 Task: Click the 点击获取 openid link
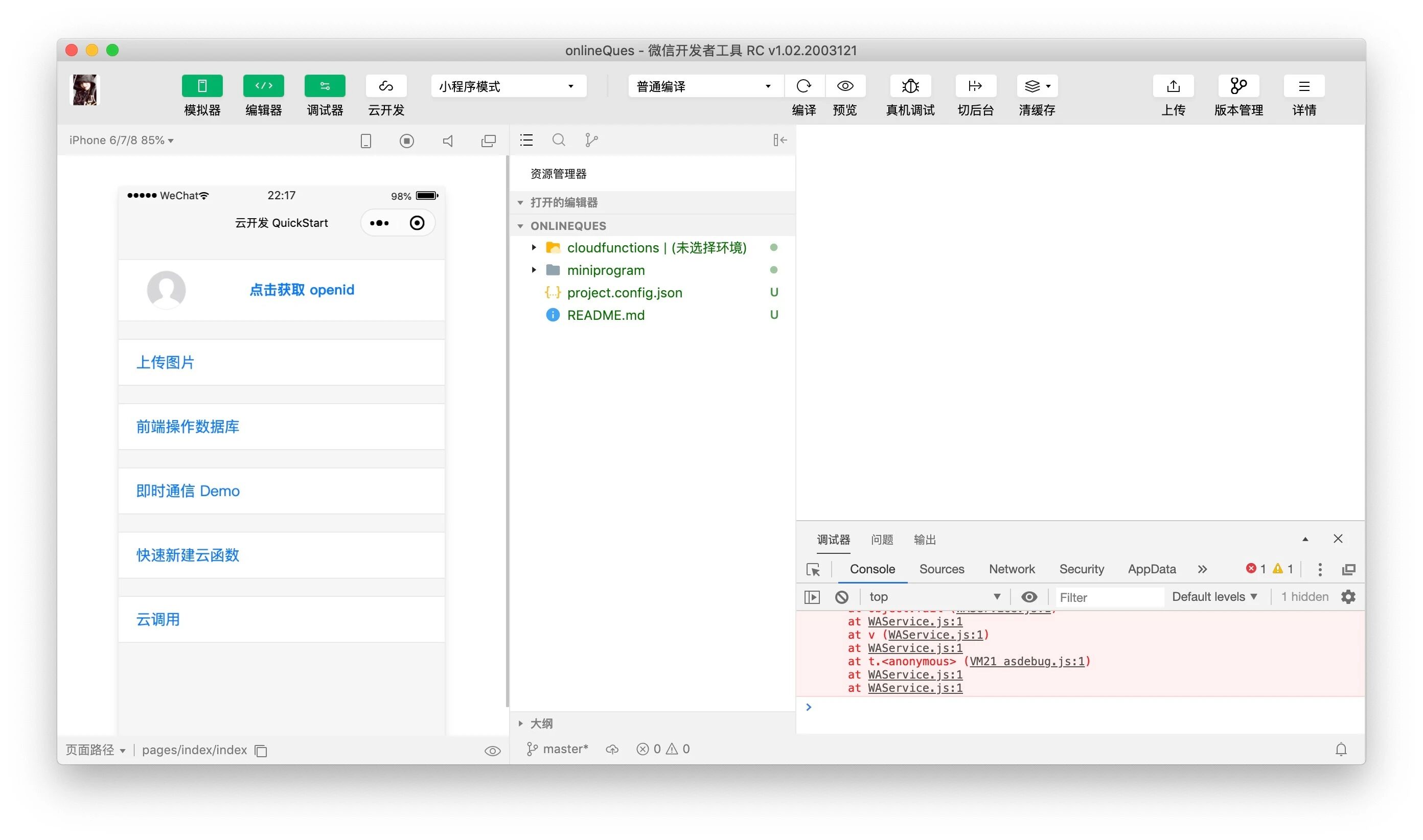point(301,290)
